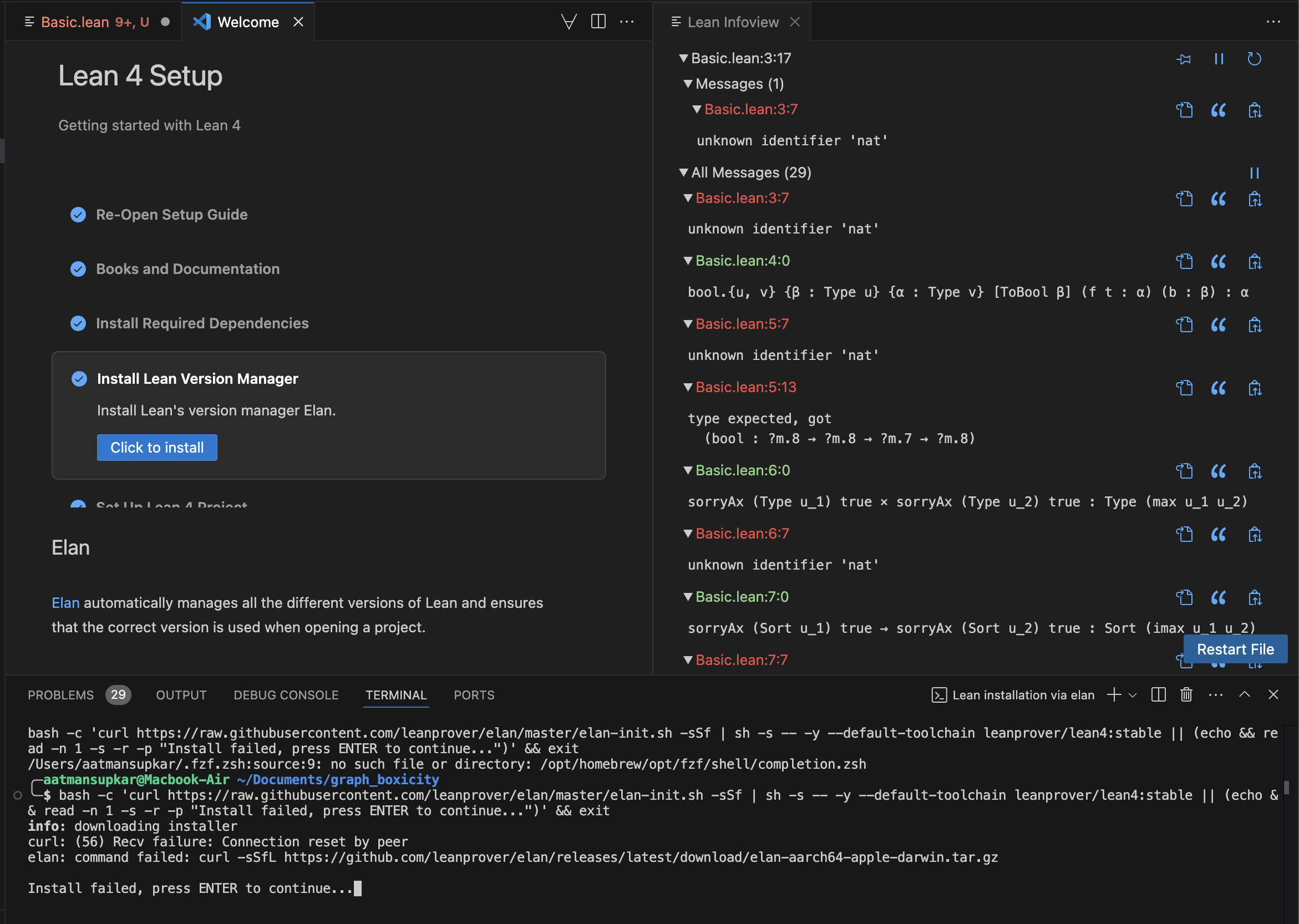Go to source for Messages Basic.lean:3:7 entry

1184,110
